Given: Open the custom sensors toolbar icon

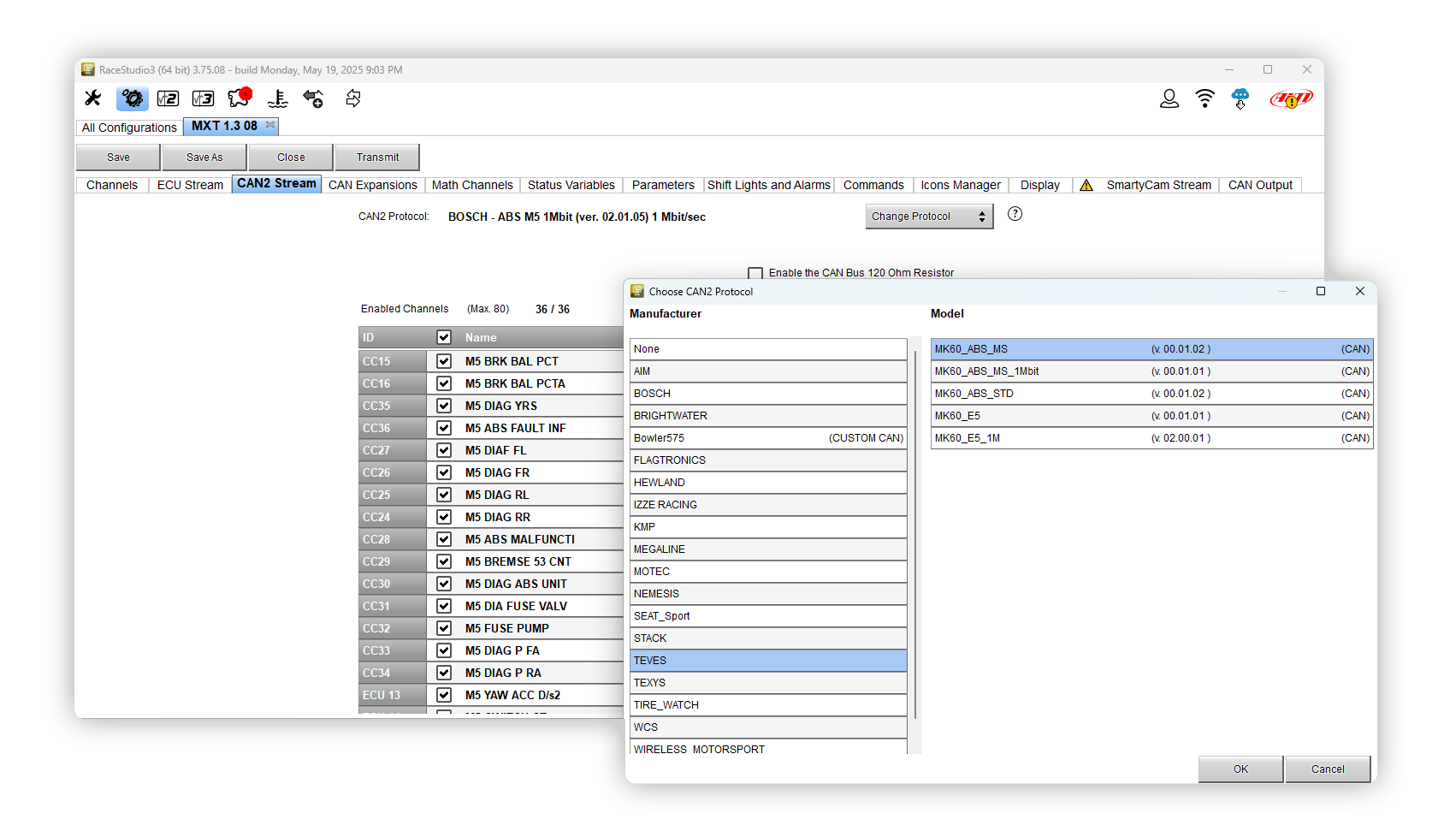Looking at the screenshot, I should [277, 98].
